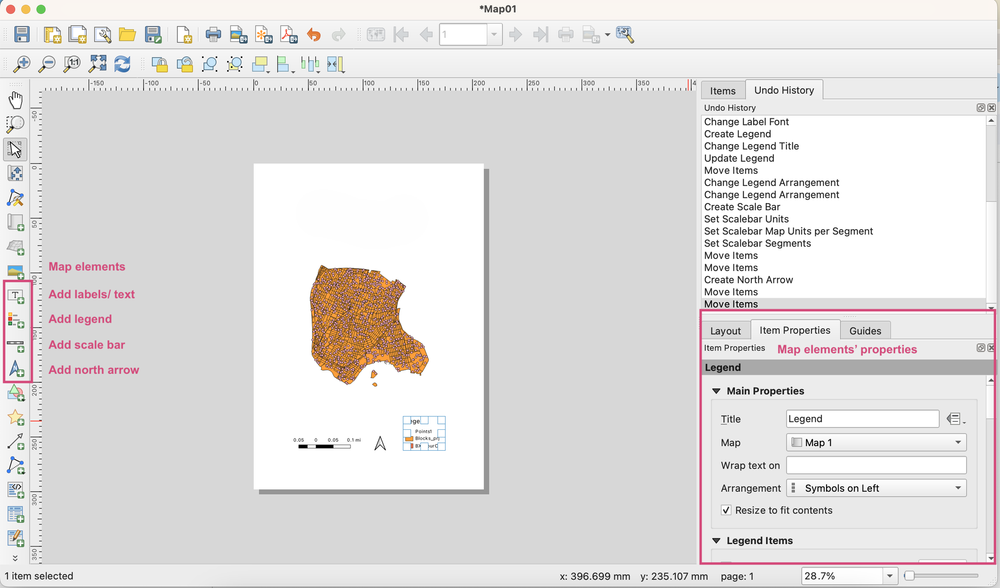The image size is (1000, 588).
Task: Click the Zoom In magnifier icon
Action: point(22,64)
